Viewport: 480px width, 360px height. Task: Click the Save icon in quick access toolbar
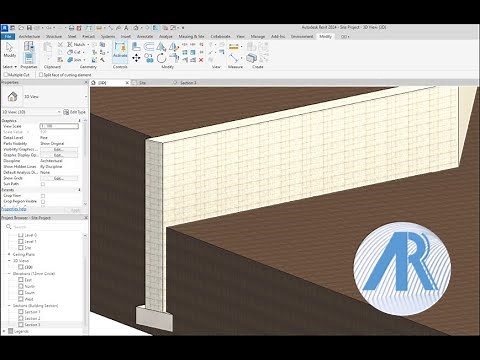pyautogui.click(x=29, y=28)
